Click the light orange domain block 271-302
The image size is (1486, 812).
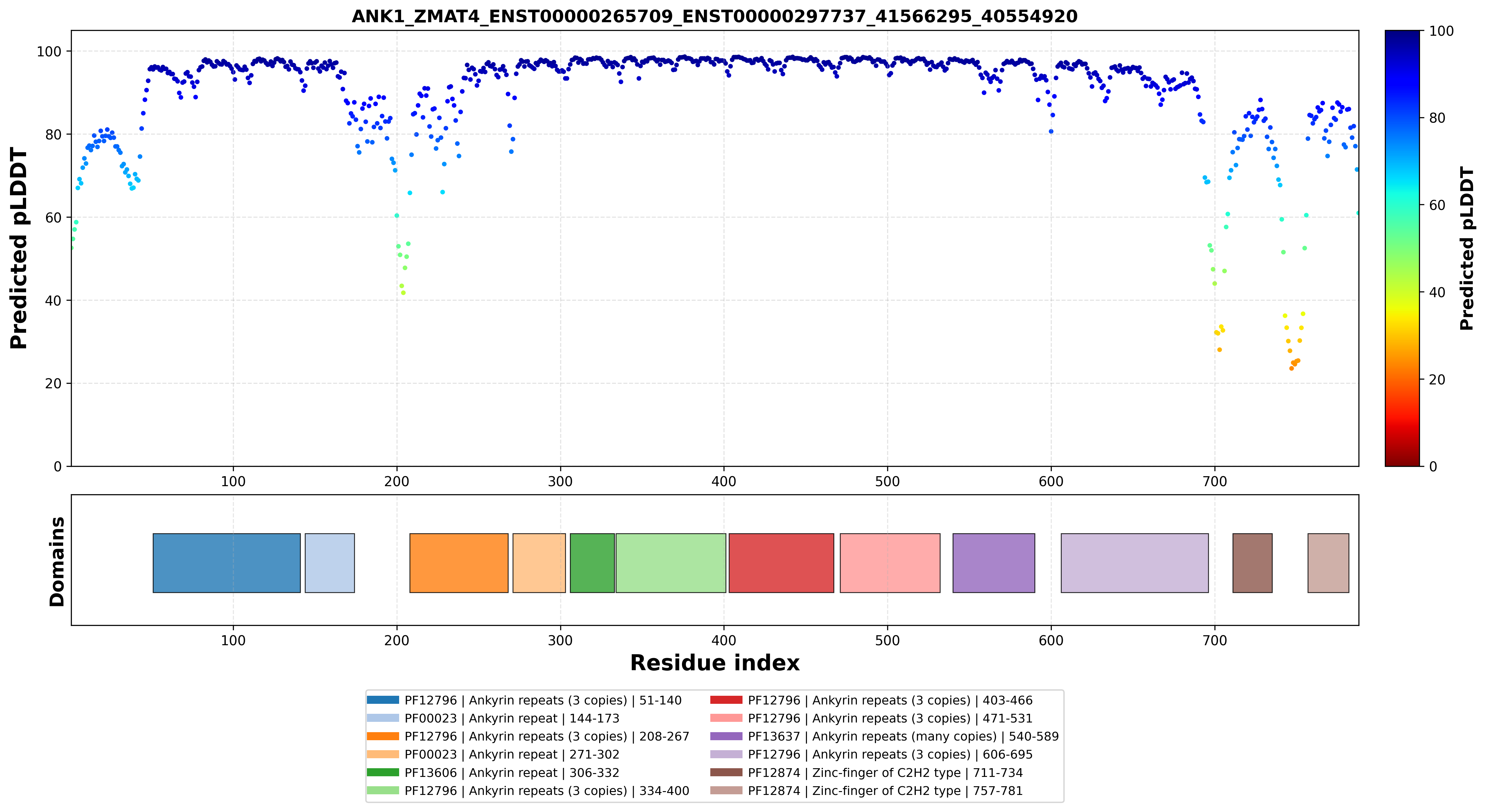pyautogui.click(x=539, y=563)
